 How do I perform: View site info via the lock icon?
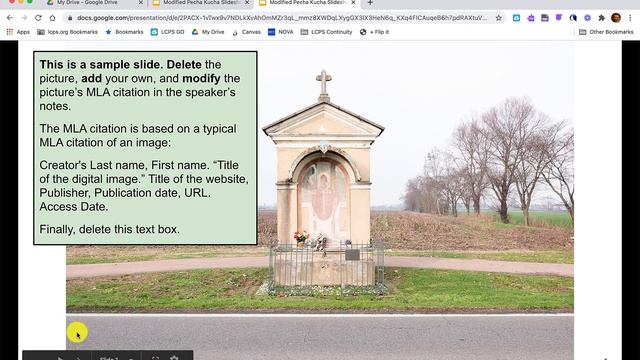pos(70,18)
